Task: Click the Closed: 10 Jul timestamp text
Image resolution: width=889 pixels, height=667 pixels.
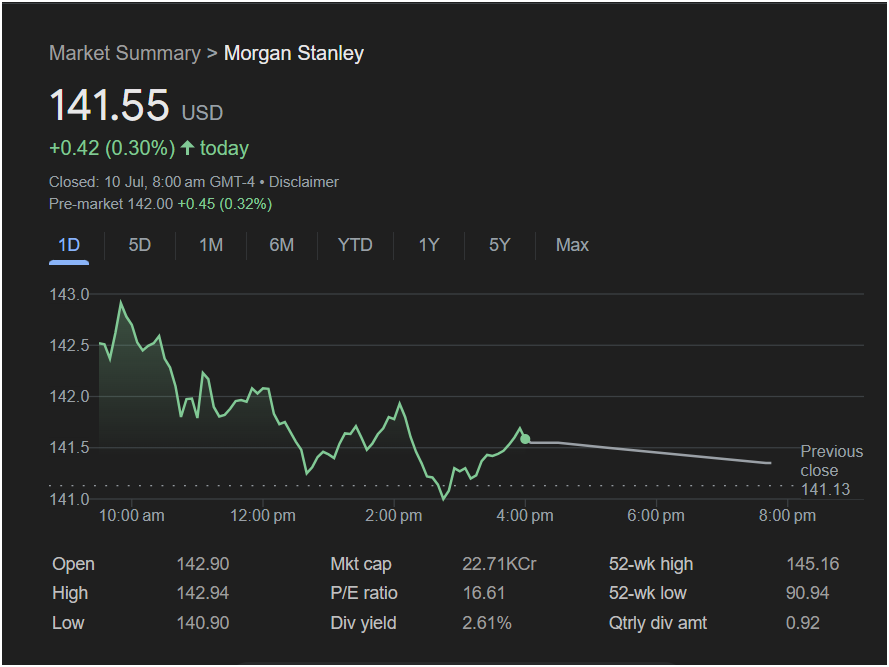Action: [152, 182]
